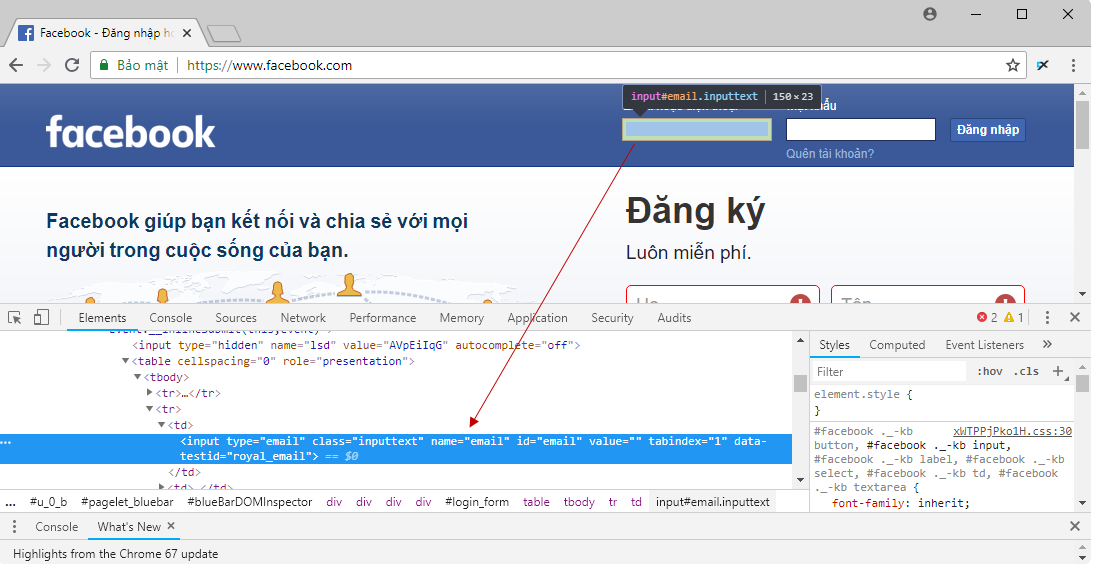Viewport: 1093px width, 565px height.
Task: Reload the page with the refresh icon
Action: 72,65
